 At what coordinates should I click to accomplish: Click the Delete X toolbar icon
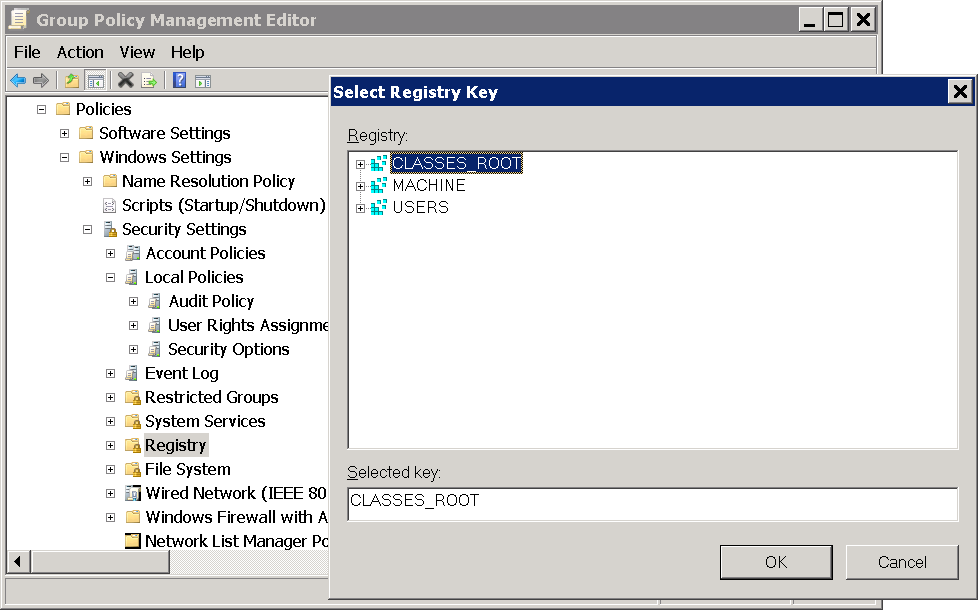125,81
